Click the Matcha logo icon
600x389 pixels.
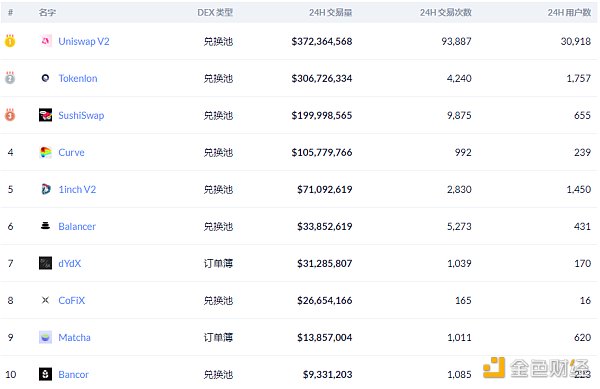(x=46, y=337)
